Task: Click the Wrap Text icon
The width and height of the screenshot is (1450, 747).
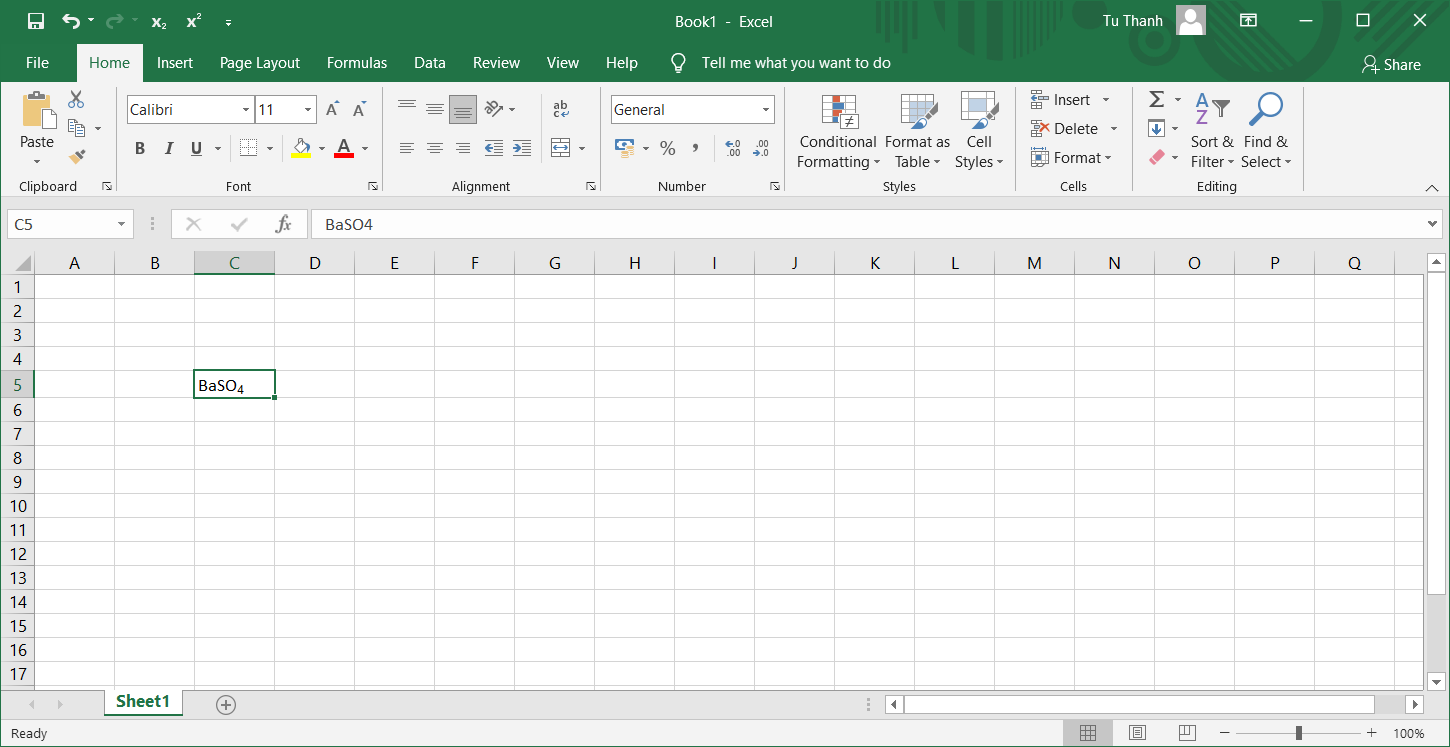Action: point(561,109)
